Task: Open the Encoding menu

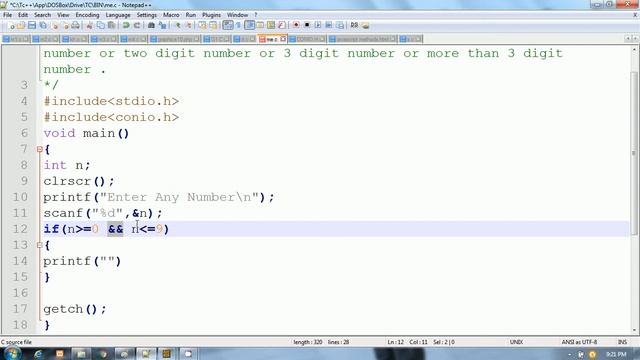Action: tap(87, 15)
